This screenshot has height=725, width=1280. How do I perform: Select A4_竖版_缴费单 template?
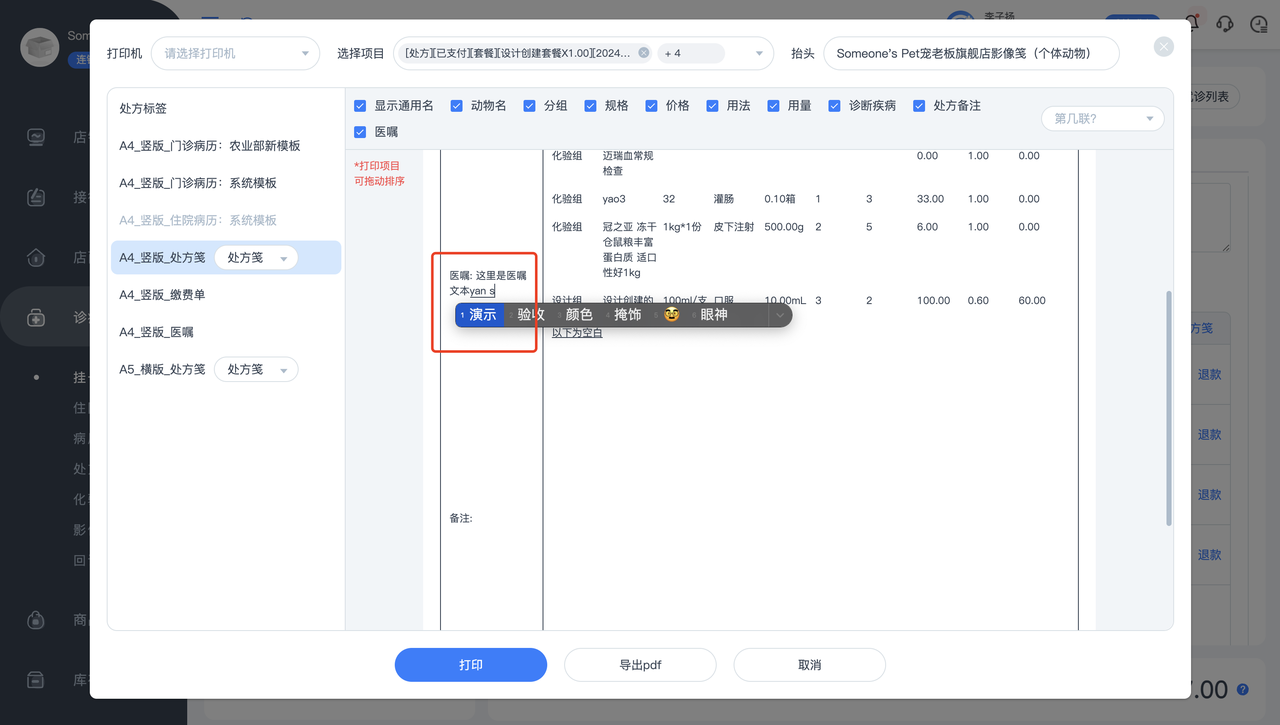click(162, 295)
